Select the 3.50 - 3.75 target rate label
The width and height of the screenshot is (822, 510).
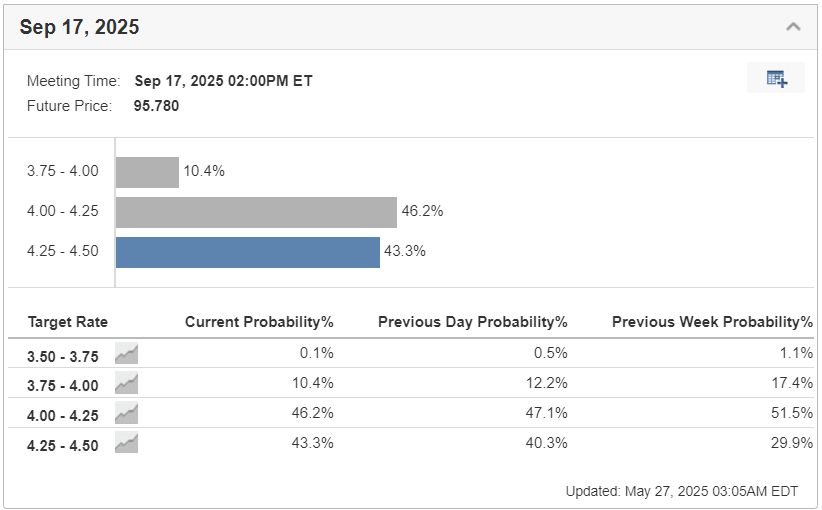[63, 354]
